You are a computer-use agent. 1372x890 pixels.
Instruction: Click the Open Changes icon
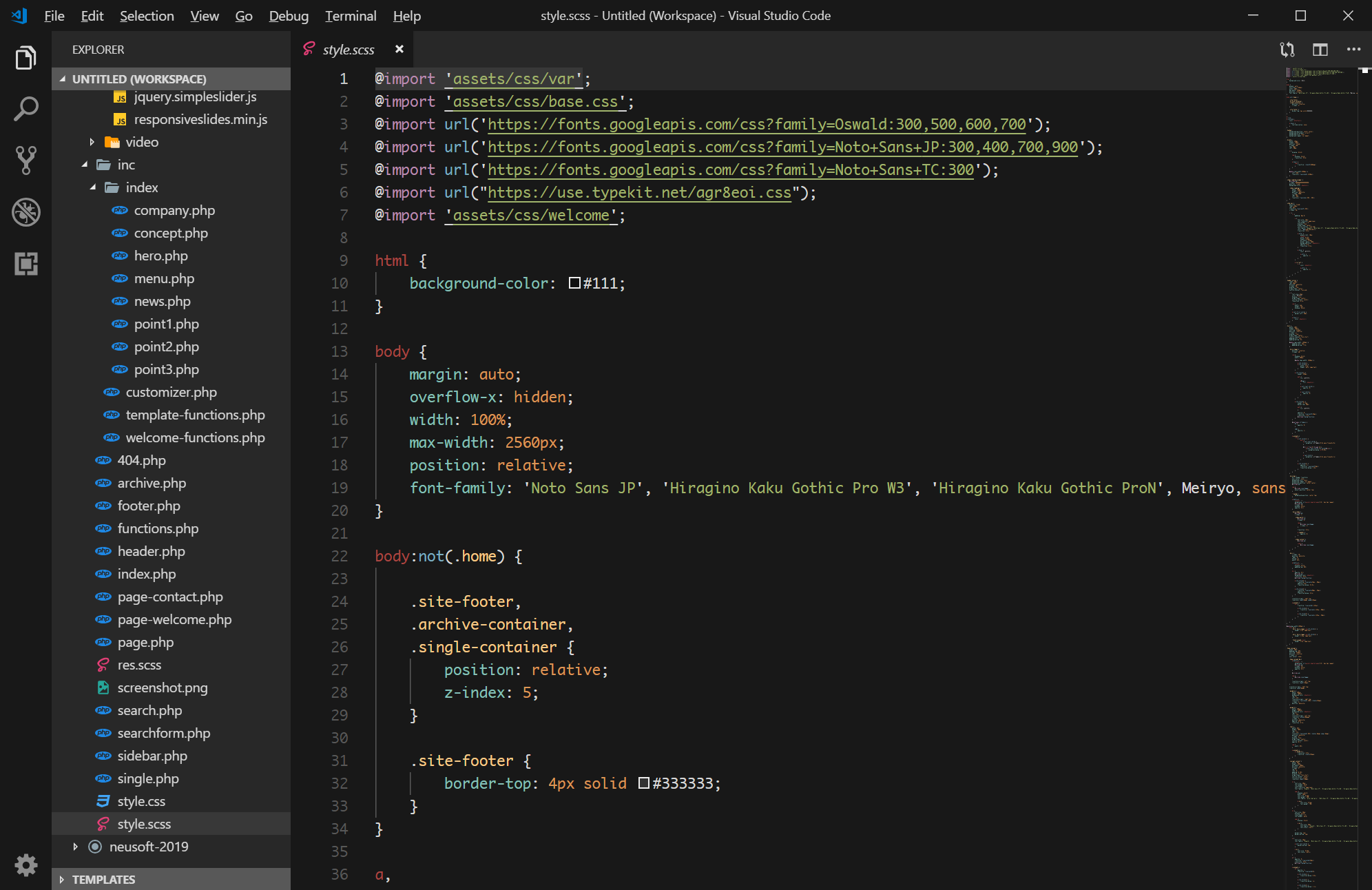click(1287, 50)
